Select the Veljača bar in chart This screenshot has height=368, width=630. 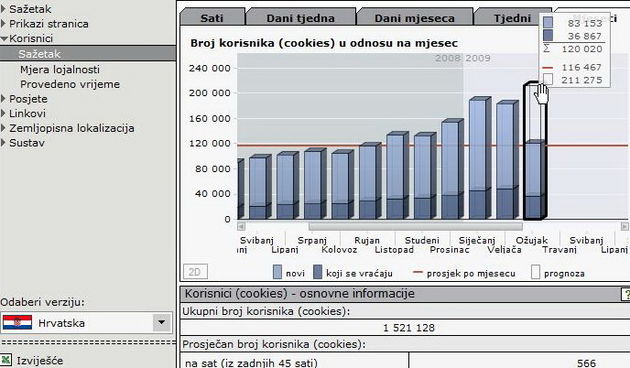(507, 160)
